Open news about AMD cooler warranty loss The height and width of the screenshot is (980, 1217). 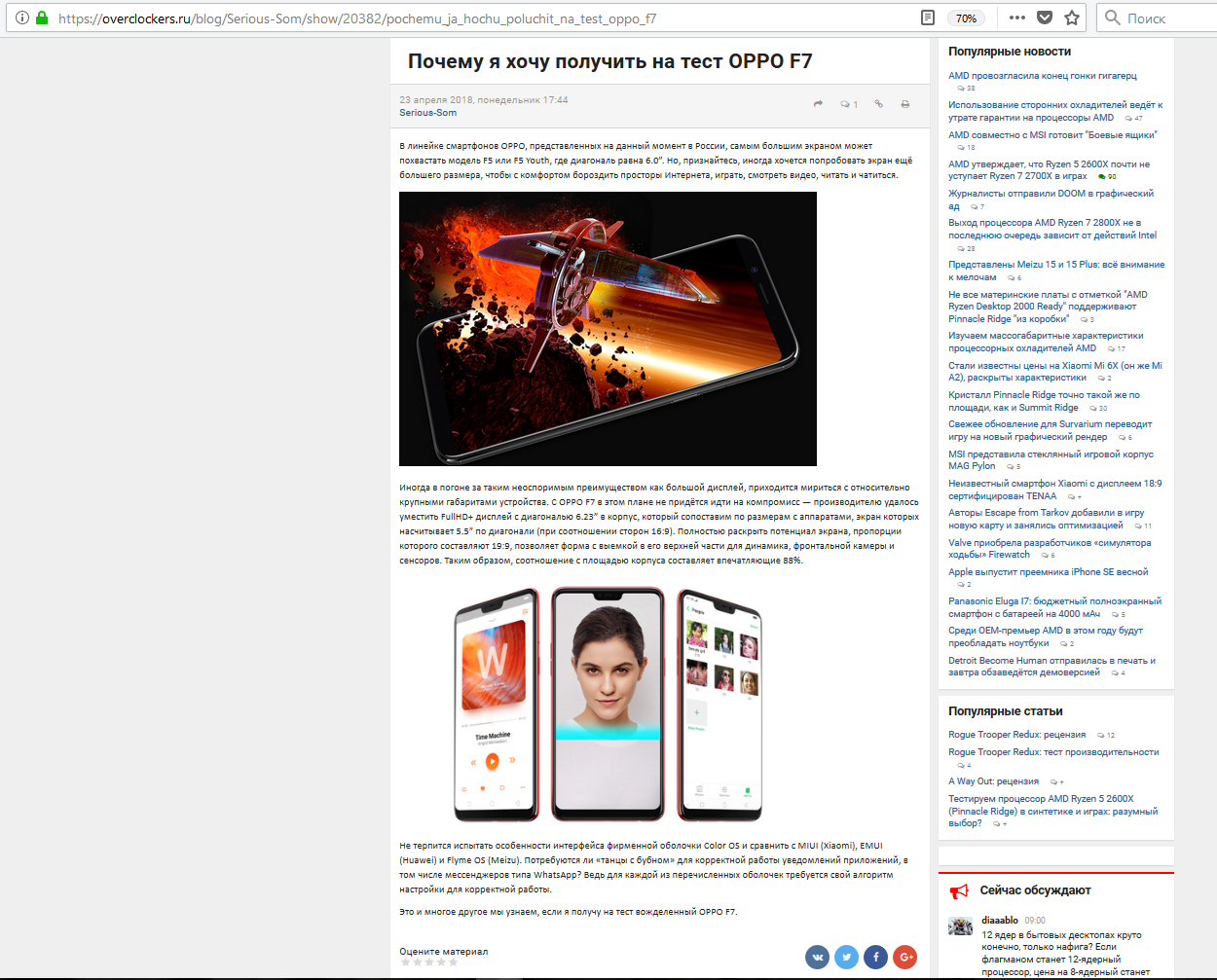[x=1055, y=111]
